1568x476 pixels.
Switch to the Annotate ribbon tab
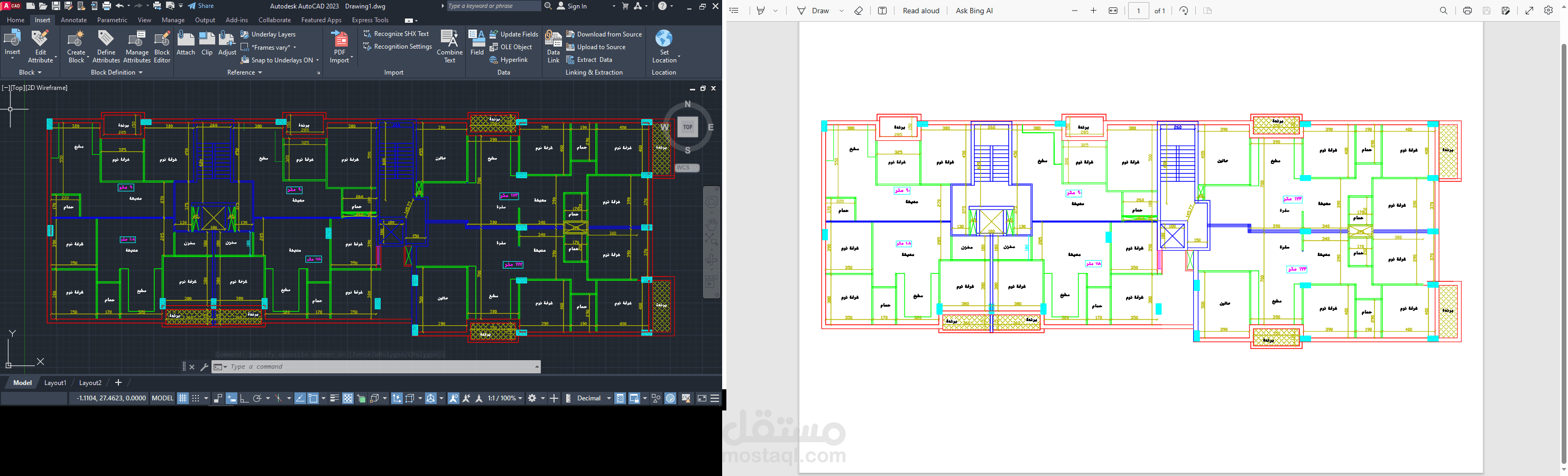[73, 20]
